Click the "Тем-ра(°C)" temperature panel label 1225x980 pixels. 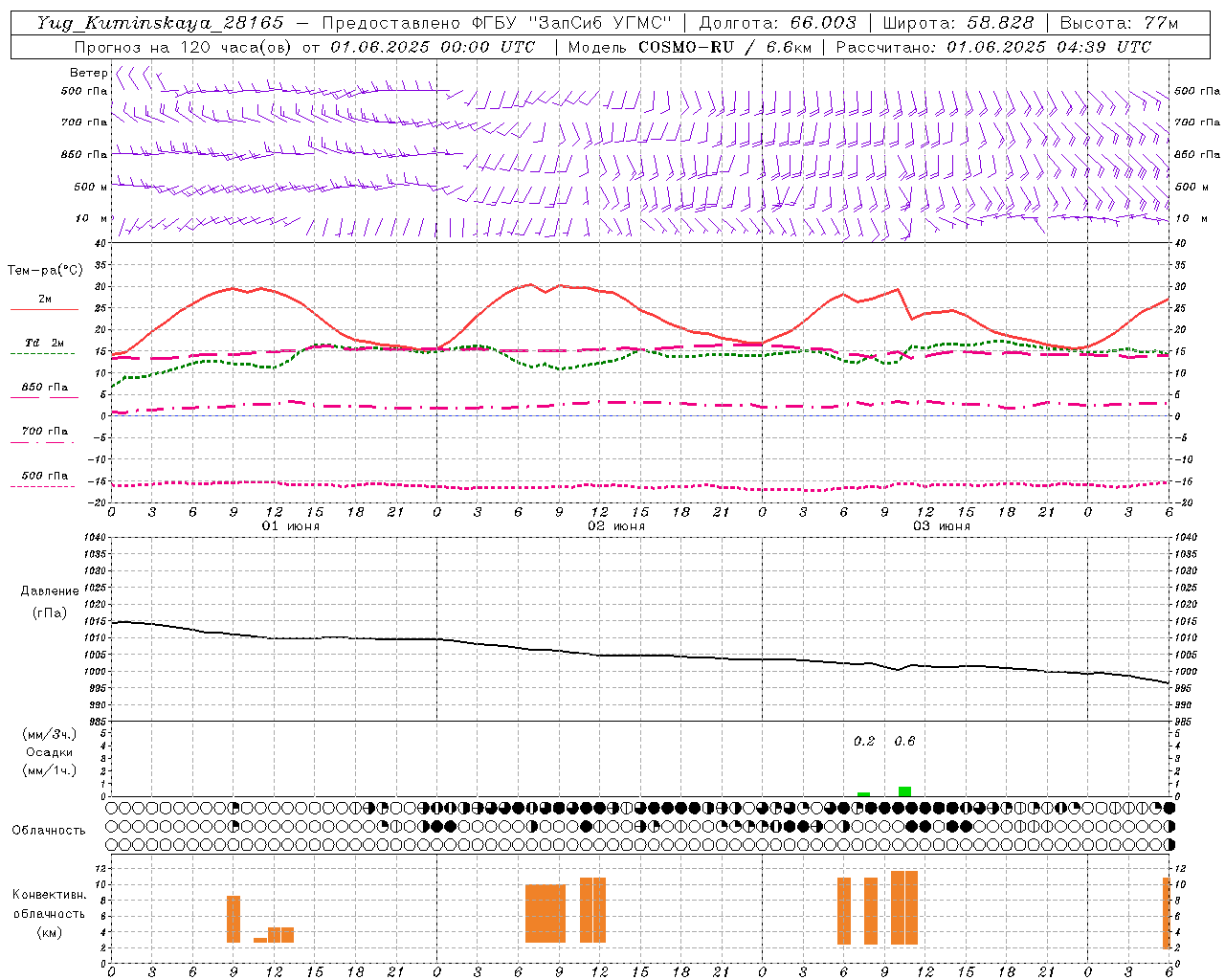click(45, 271)
